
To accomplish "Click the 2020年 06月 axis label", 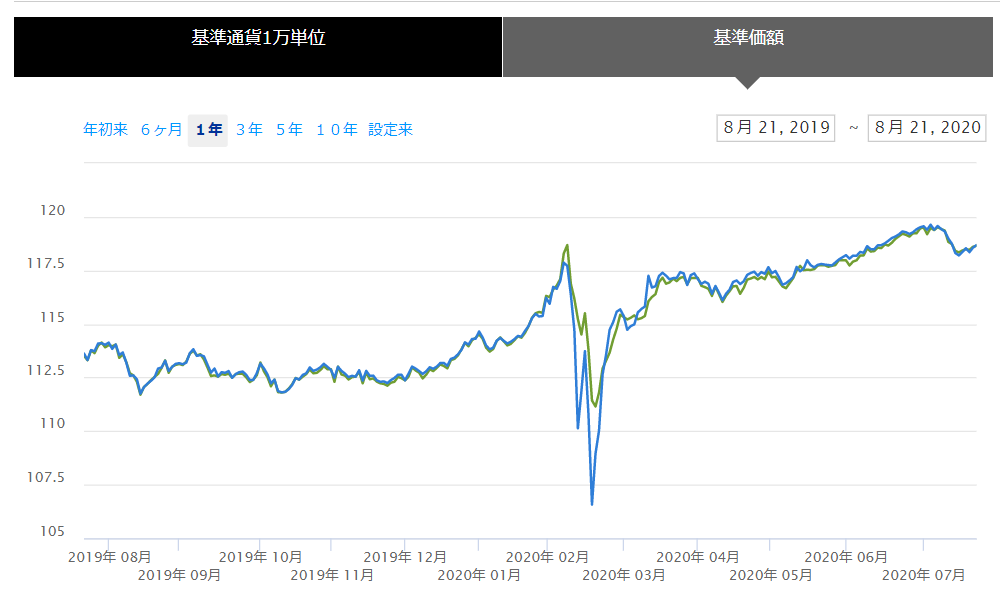I will (846, 557).
